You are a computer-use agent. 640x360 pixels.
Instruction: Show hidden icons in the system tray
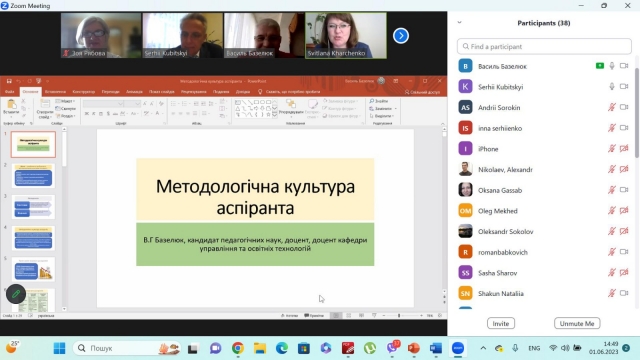pos(483,348)
